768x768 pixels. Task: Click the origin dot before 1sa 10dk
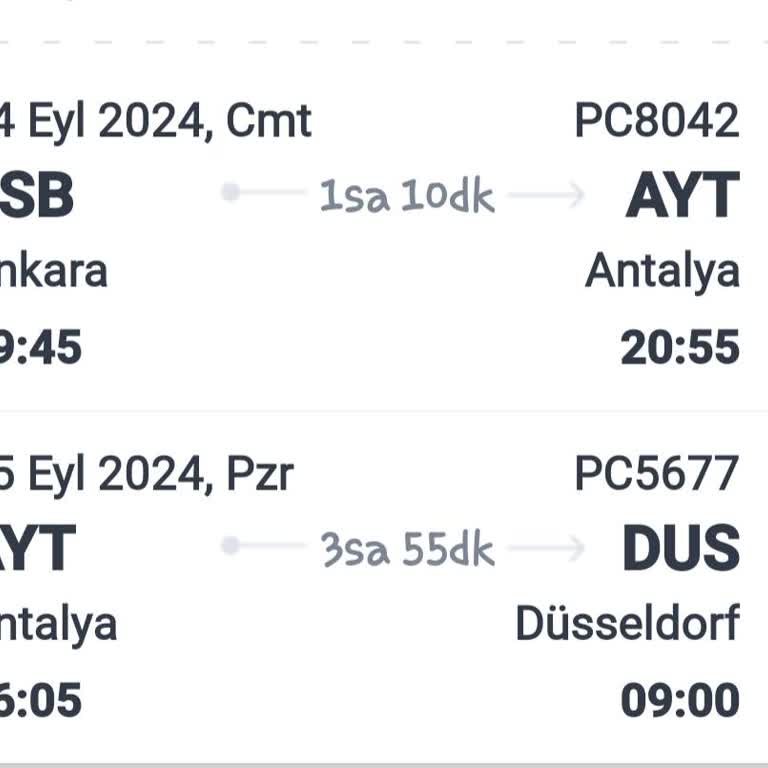click(x=231, y=192)
